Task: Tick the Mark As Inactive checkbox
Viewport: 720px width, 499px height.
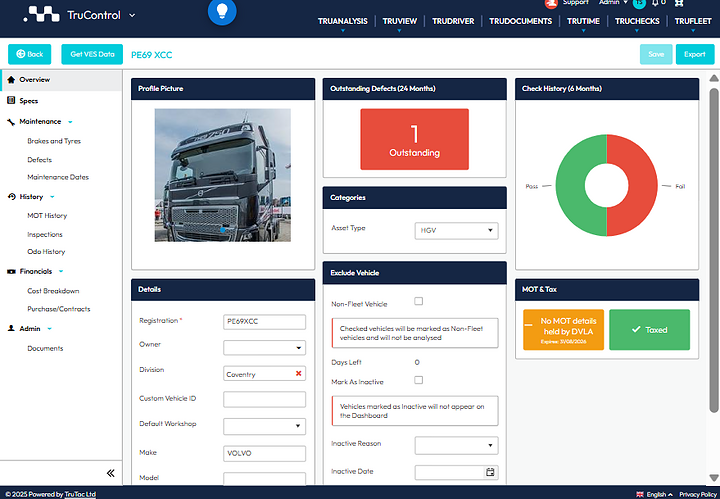Action: [x=418, y=380]
